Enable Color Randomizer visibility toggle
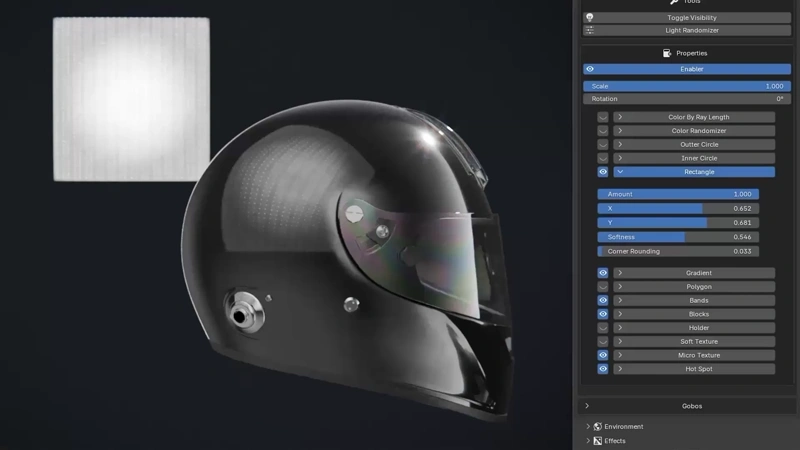Viewport: 800px width, 450px height. (603, 131)
